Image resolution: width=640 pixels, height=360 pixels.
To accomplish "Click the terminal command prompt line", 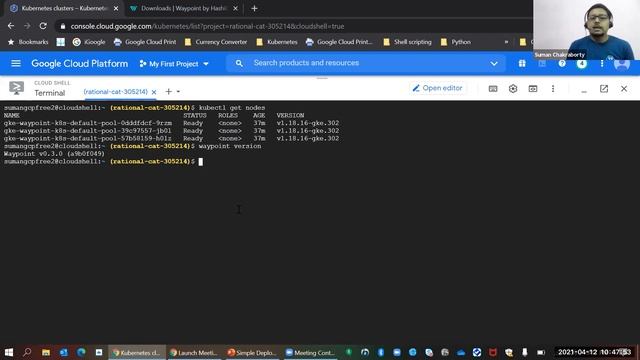I will [x=103, y=162].
